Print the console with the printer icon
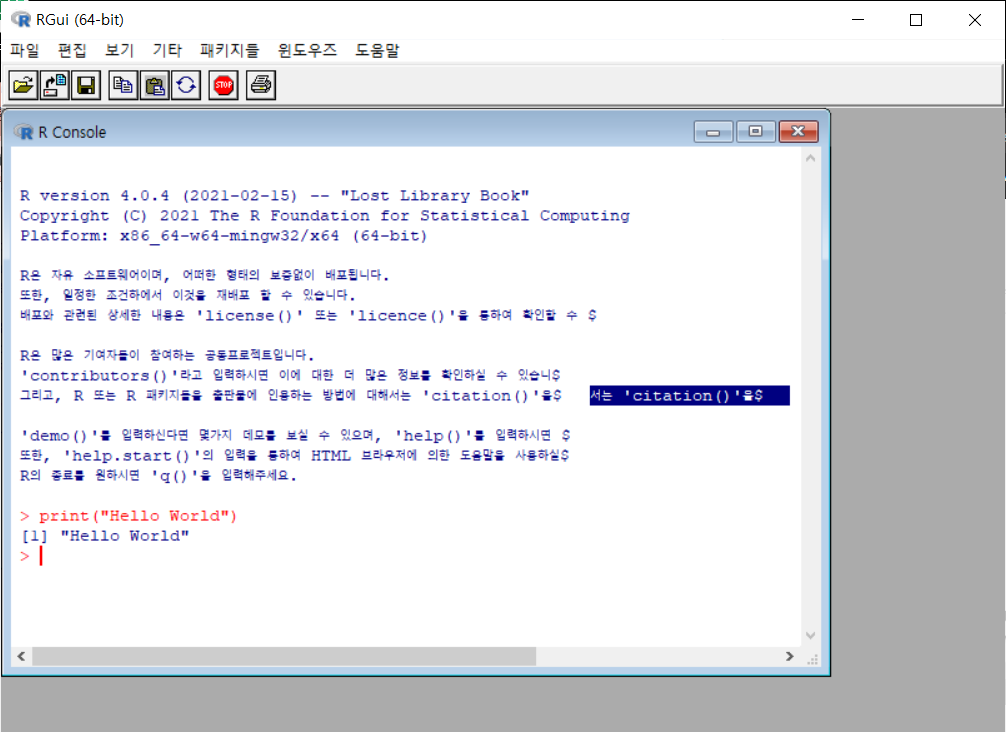This screenshot has height=732, width=1006. point(260,85)
